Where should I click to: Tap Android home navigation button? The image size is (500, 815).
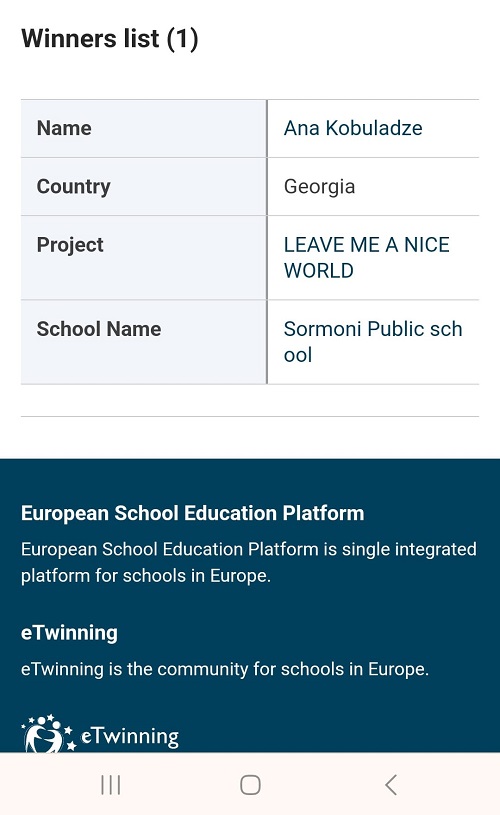pyautogui.click(x=250, y=784)
